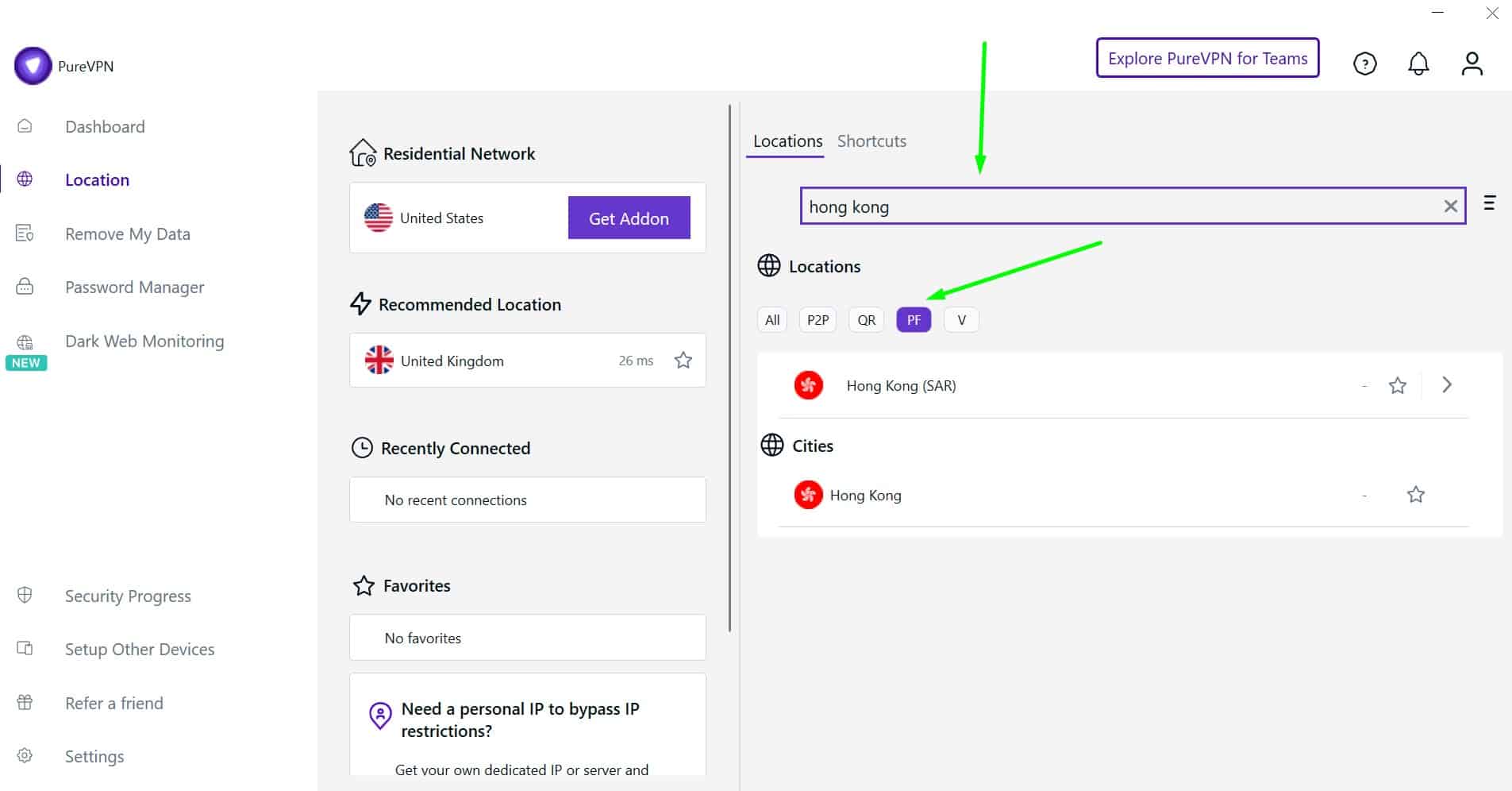Viewport: 1512px width, 791px height.
Task: Click the United States flag icon
Action: coord(378,218)
